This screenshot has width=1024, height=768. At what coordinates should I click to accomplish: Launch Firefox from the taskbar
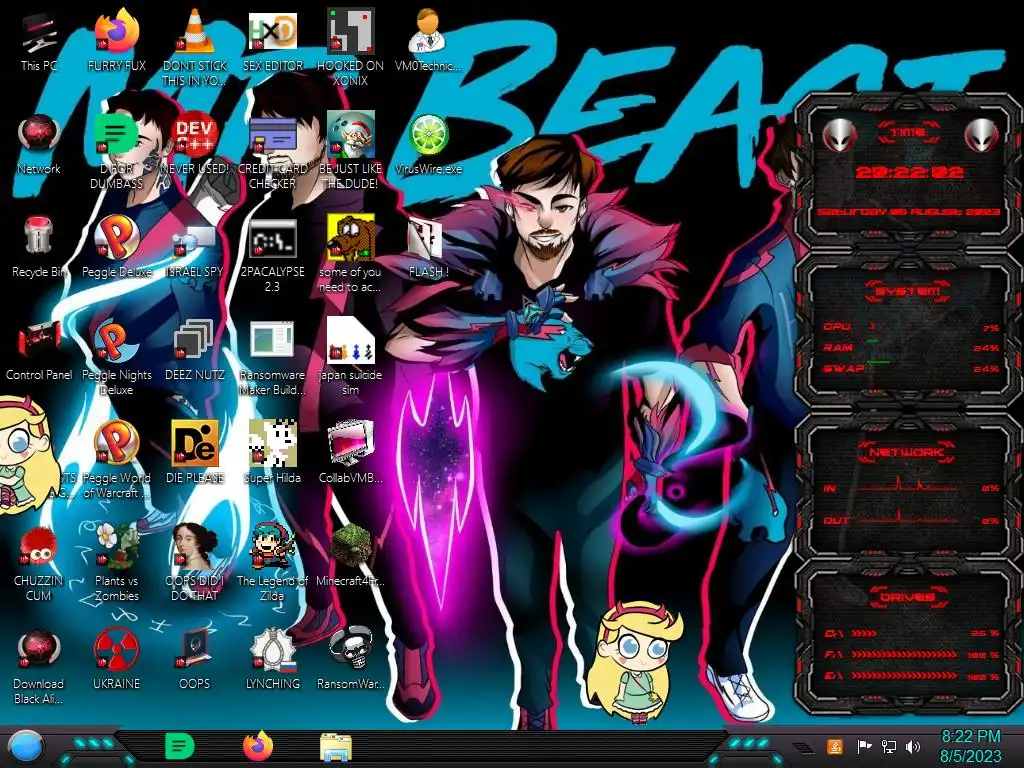258,746
